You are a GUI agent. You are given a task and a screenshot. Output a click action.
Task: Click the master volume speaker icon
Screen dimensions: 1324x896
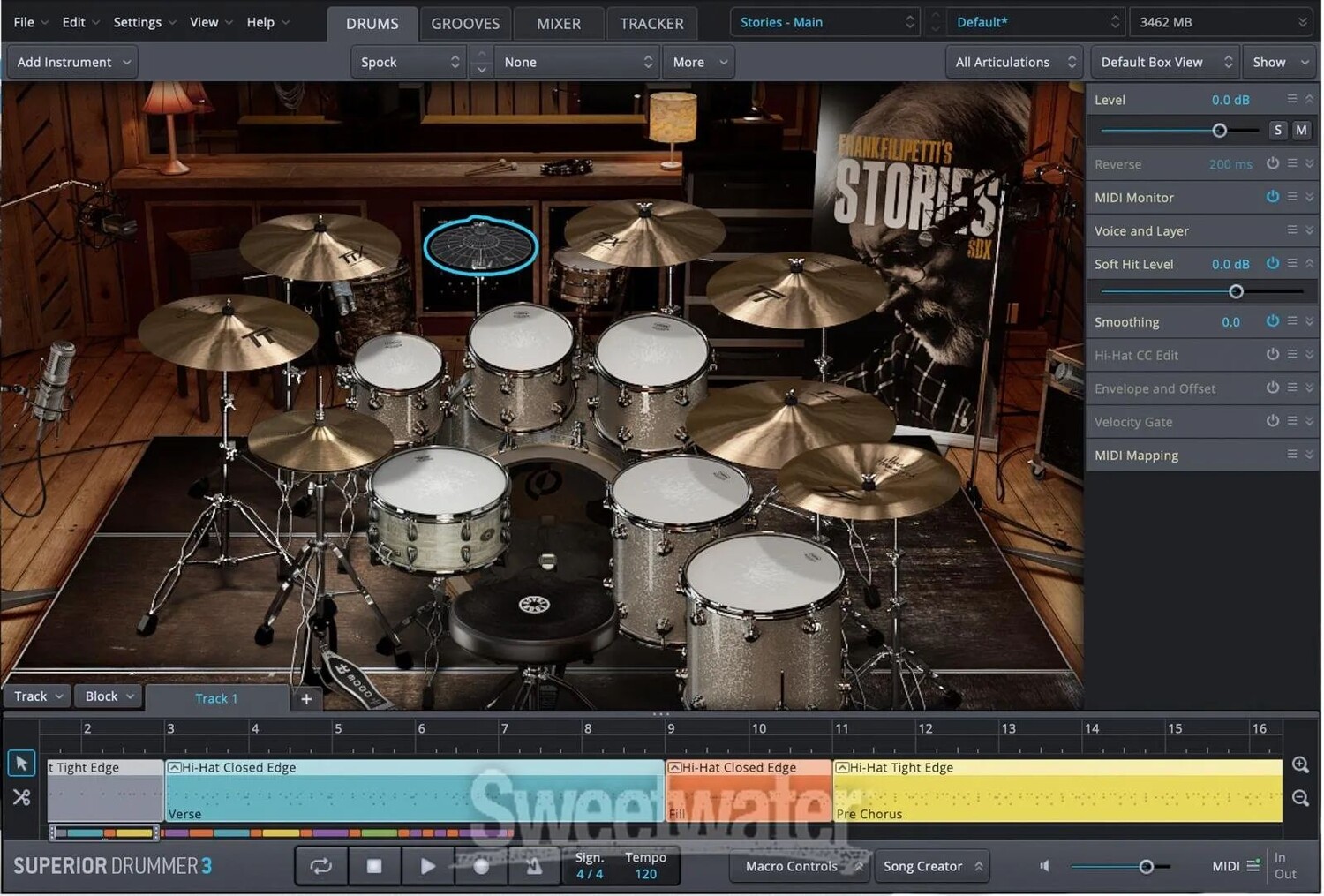tap(1044, 866)
